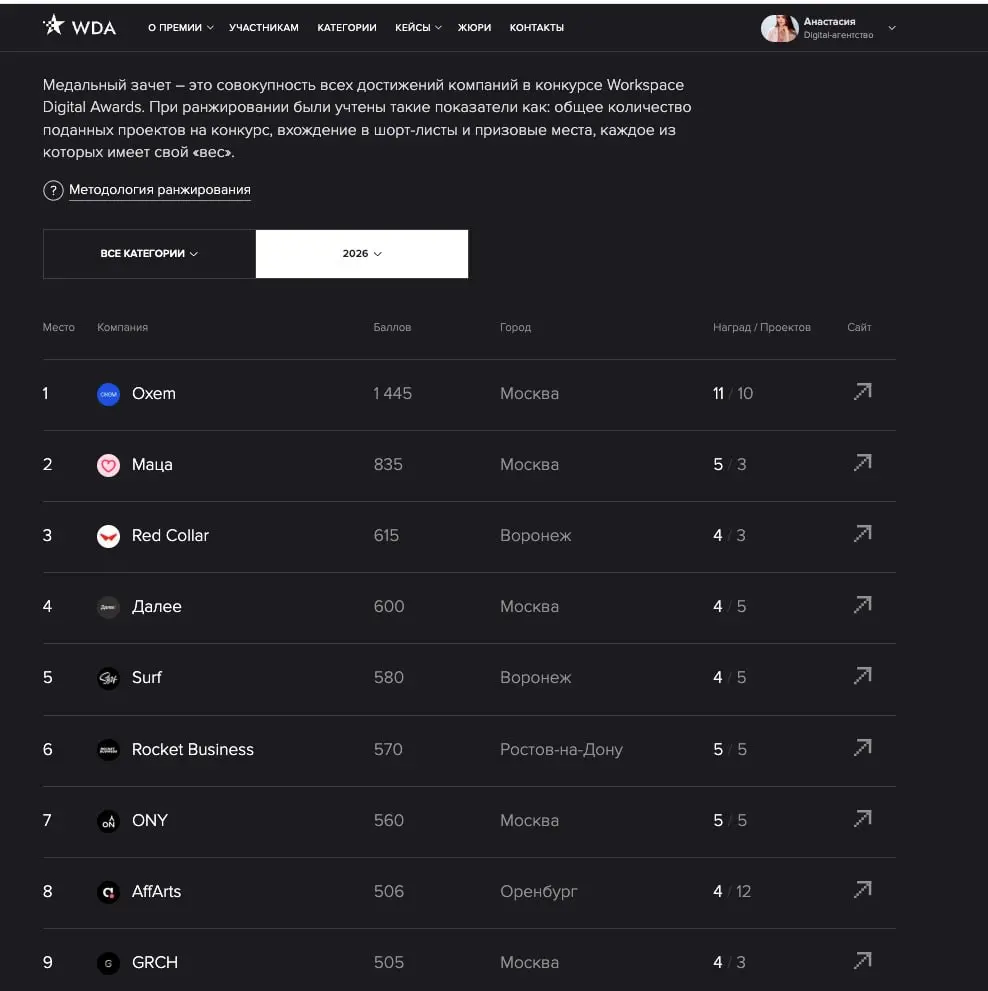988x991 pixels.
Task: Expand the ВСЕ КАТЕГОРИИ dropdown
Action: point(149,253)
